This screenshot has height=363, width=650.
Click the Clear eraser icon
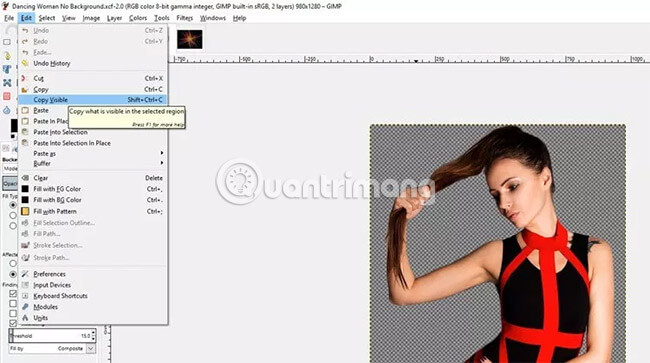click(25, 178)
